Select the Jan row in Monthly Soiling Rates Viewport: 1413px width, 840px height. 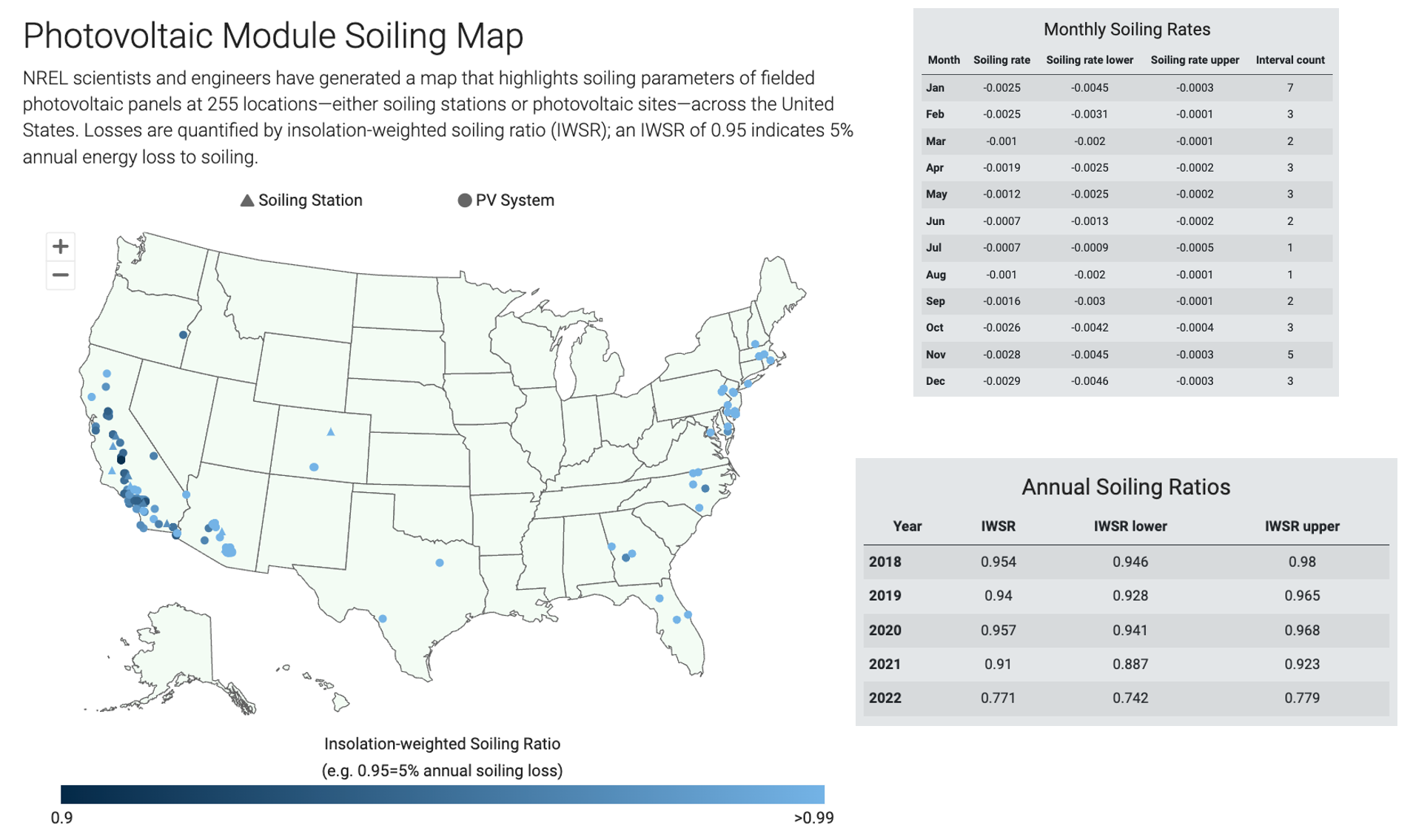point(1125,87)
